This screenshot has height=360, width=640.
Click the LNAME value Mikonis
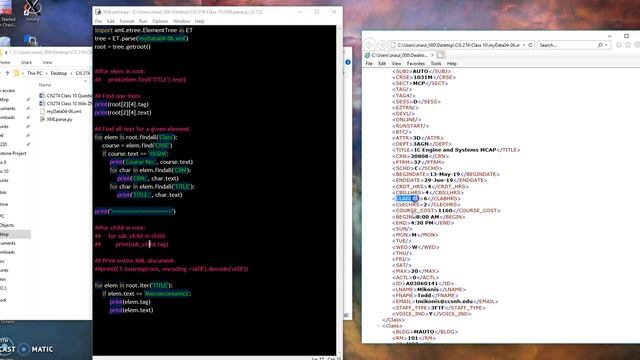(427, 289)
